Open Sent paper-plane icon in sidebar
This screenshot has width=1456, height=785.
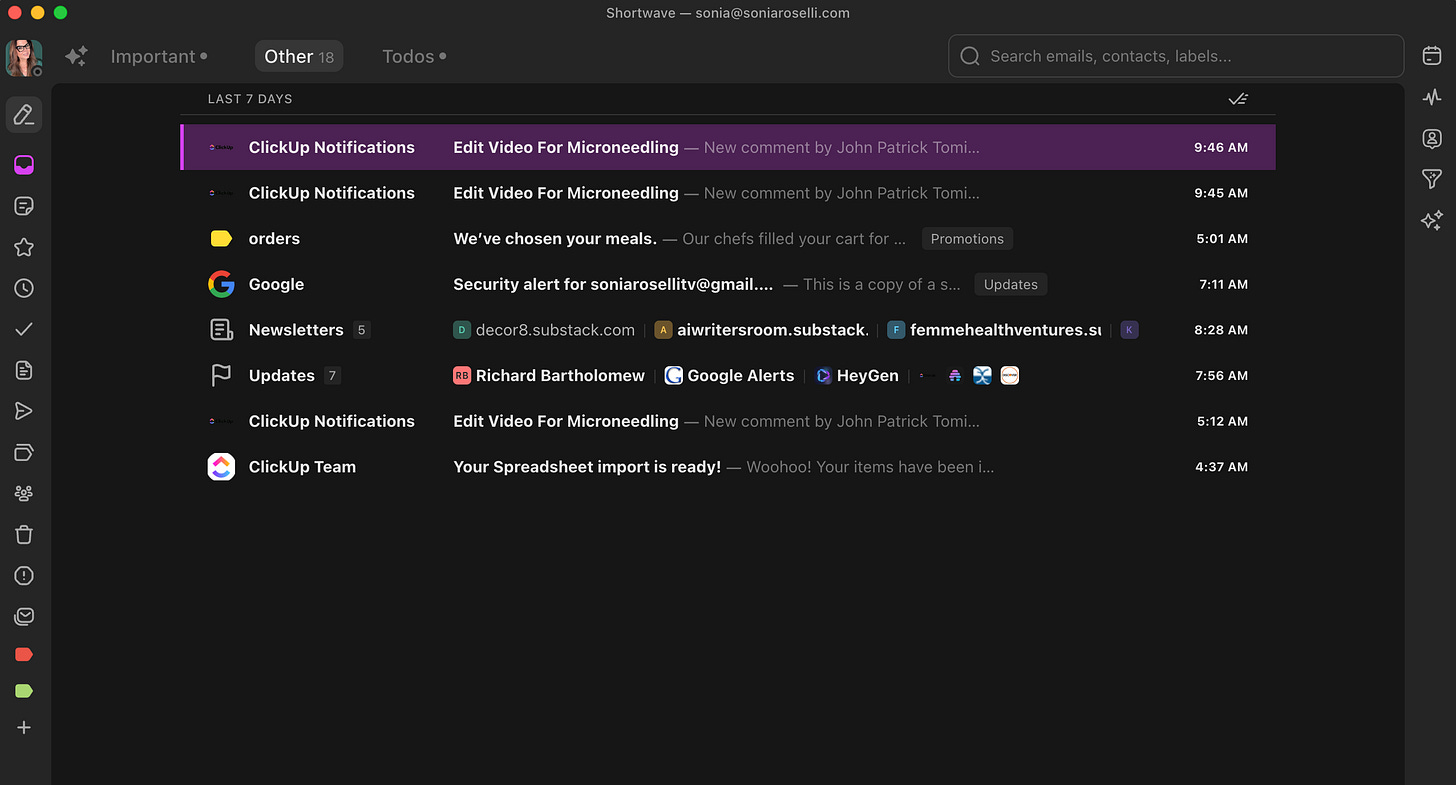pos(24,411)
